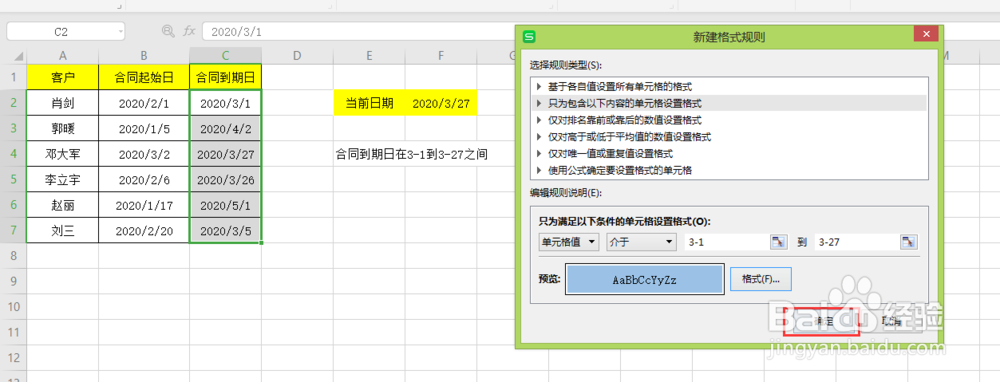Click cell with name 刘三
The height and width of the screenshot is (382, 1000).
click(62, 230)
